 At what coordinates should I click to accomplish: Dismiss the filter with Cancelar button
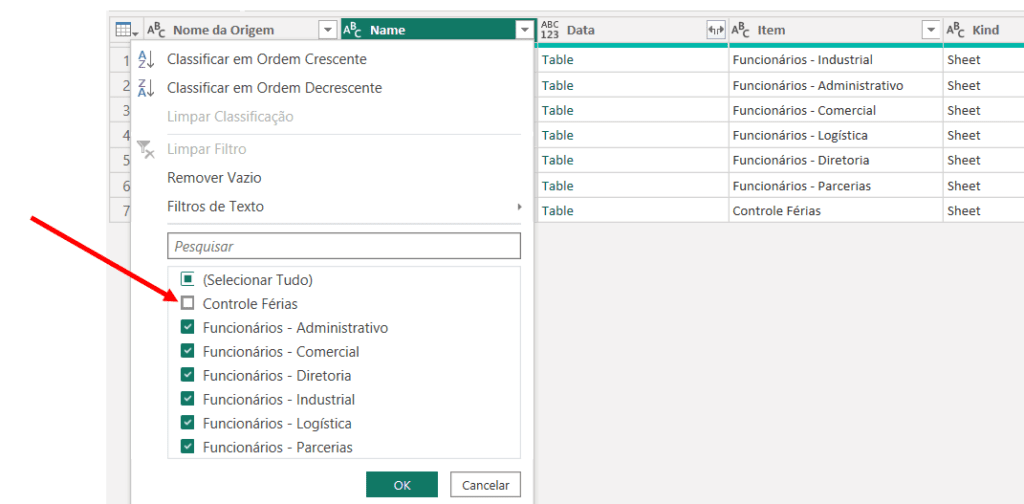coord(485,485)
